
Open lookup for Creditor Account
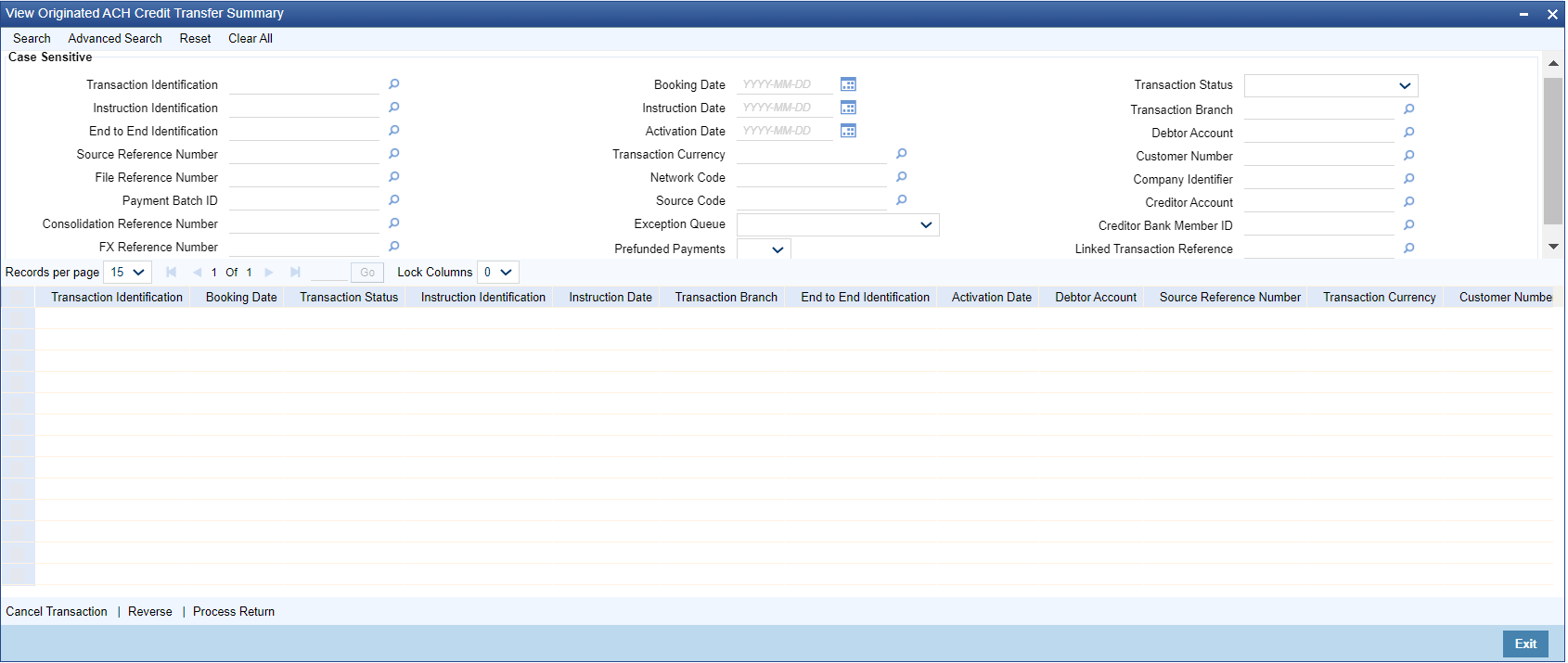coord(1408,202)
